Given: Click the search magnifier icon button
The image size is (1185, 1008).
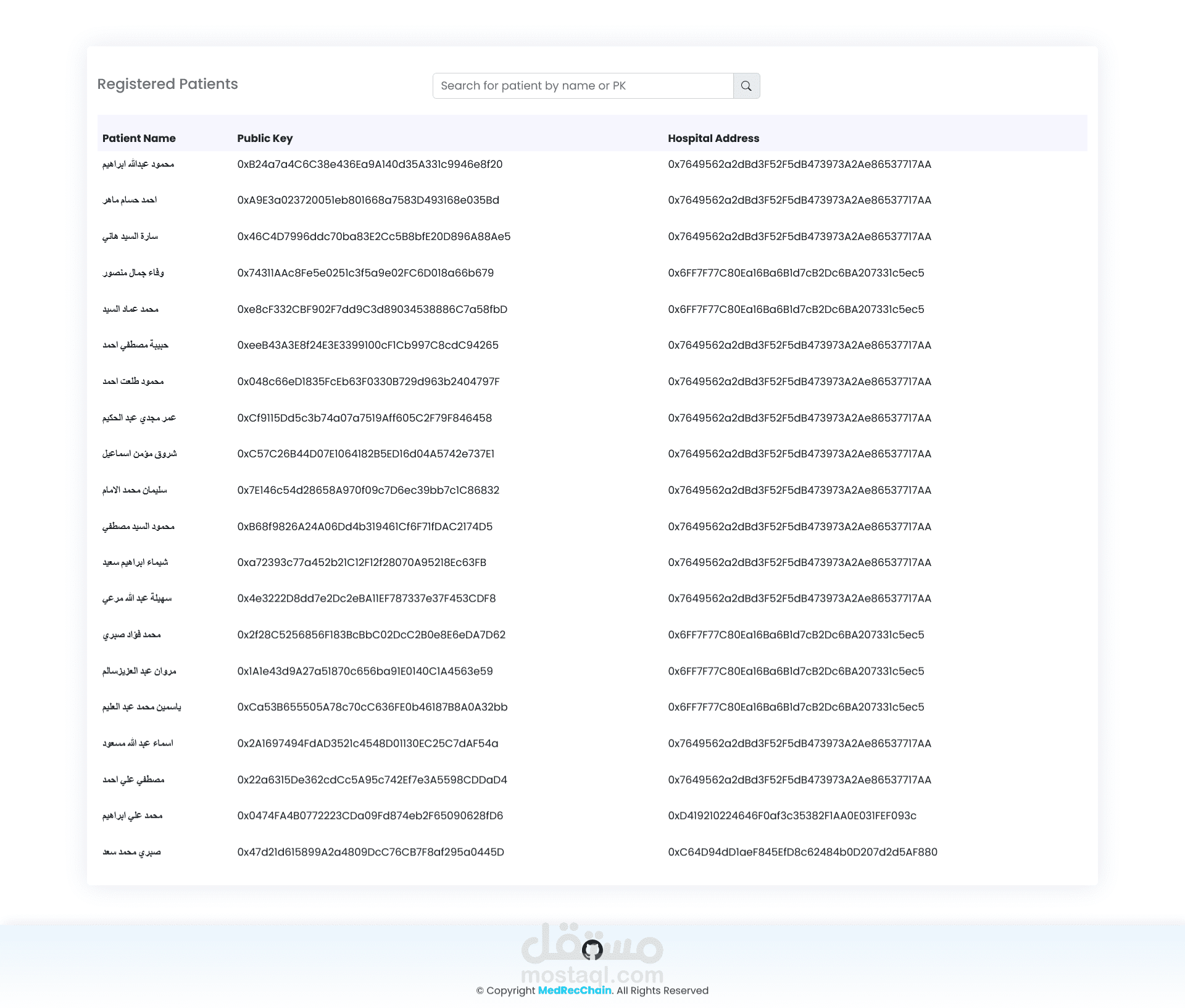Looking at the screenshot, I should 746,86.
